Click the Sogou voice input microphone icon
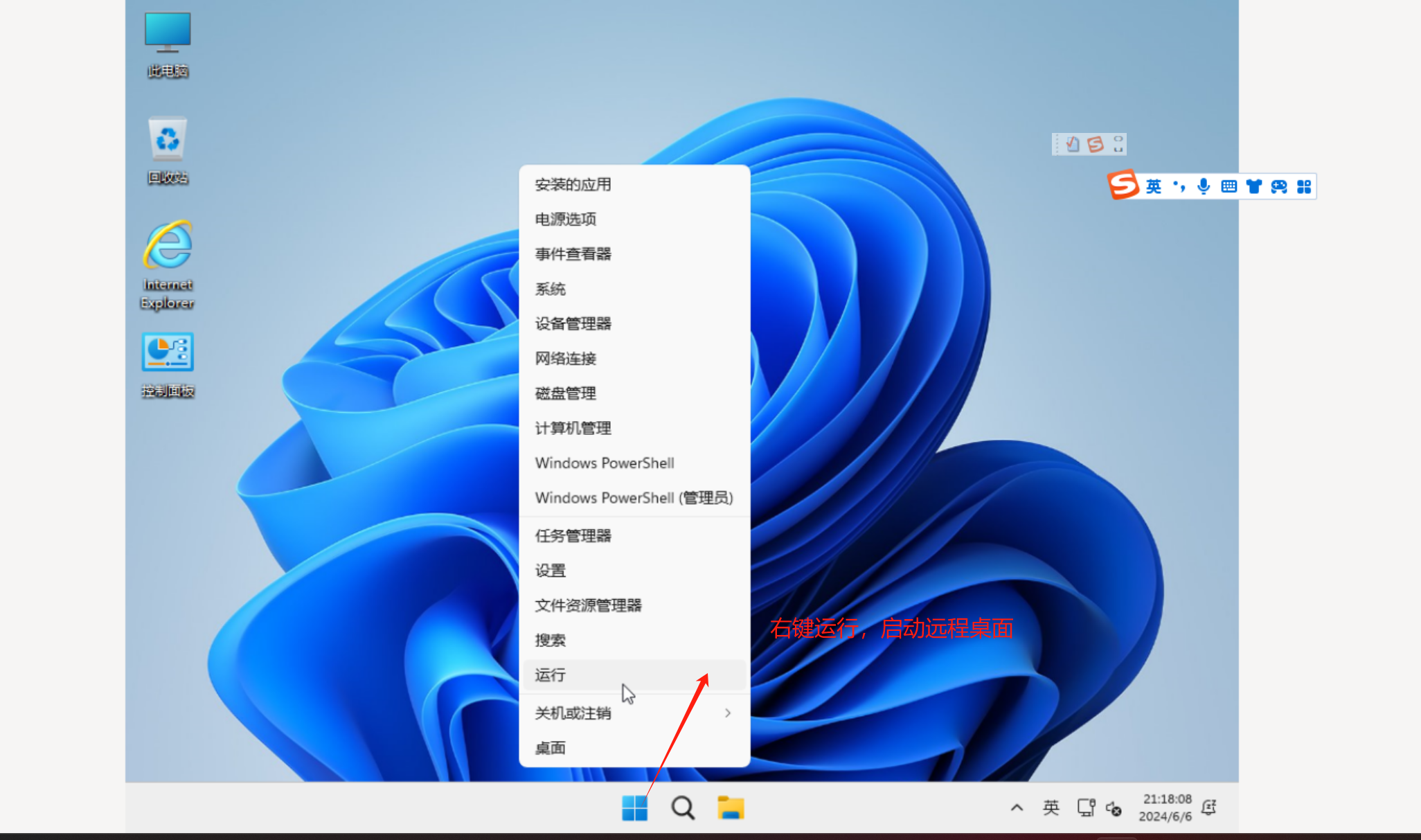This screenshot has height=840, width=1421. [1204, 186]
